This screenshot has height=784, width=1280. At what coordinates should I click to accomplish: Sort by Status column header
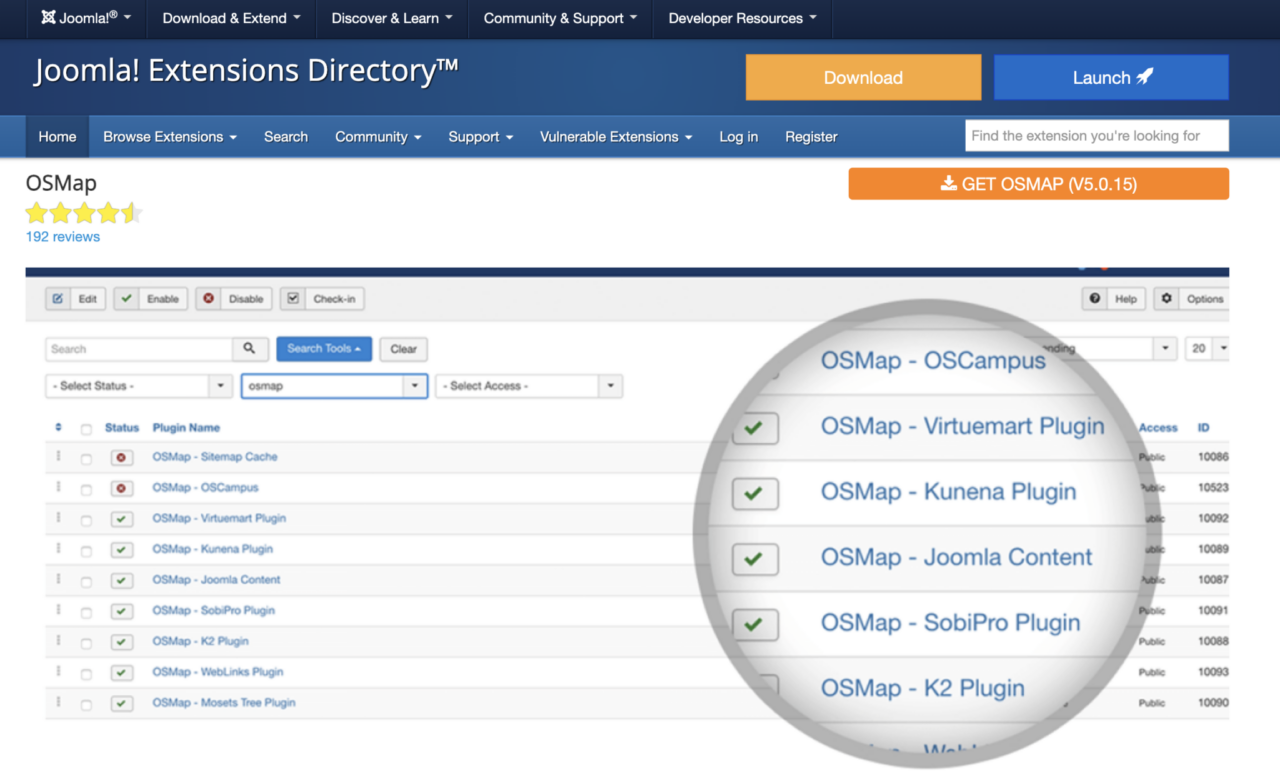coord(122,428)
